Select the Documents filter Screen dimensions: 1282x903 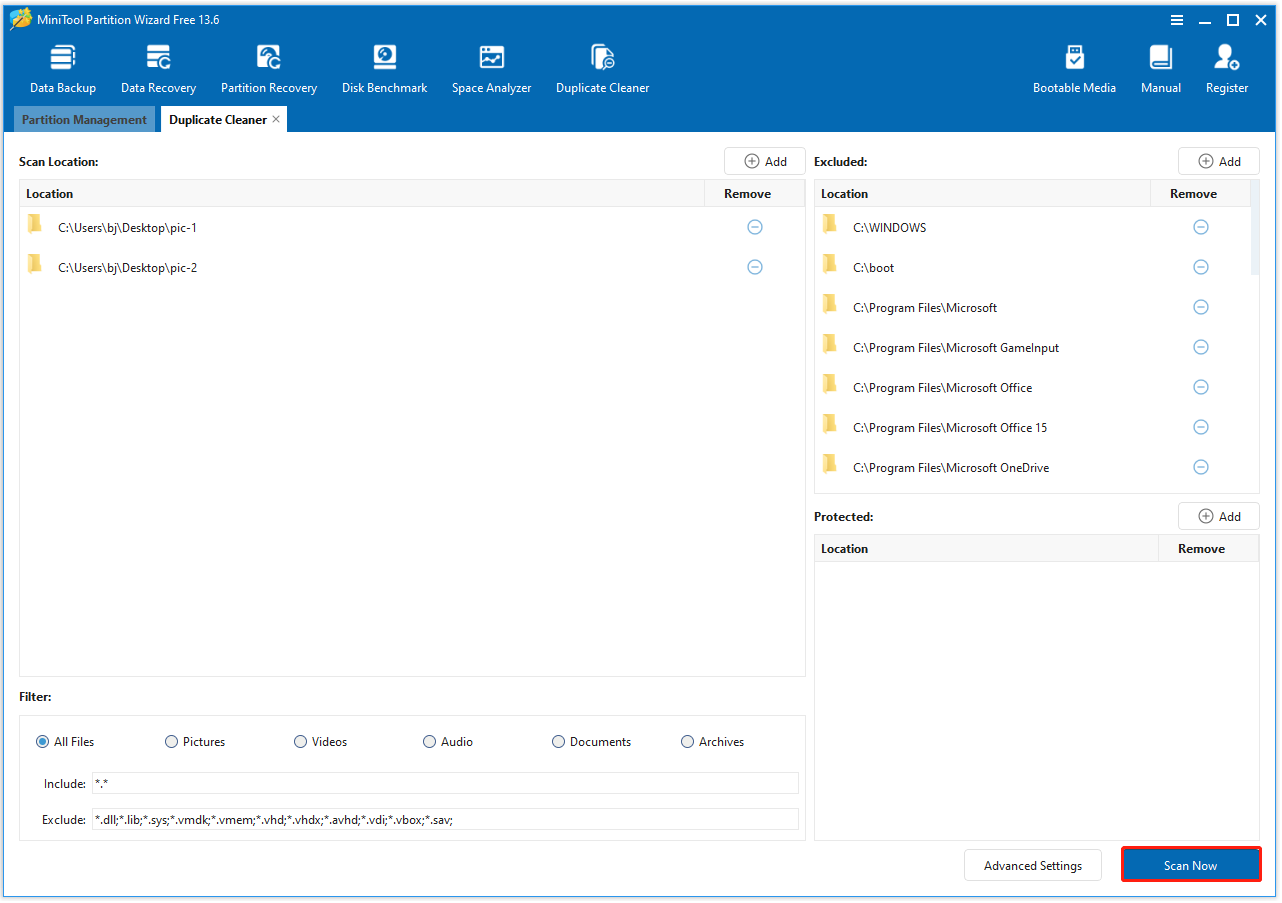(592, 742)
